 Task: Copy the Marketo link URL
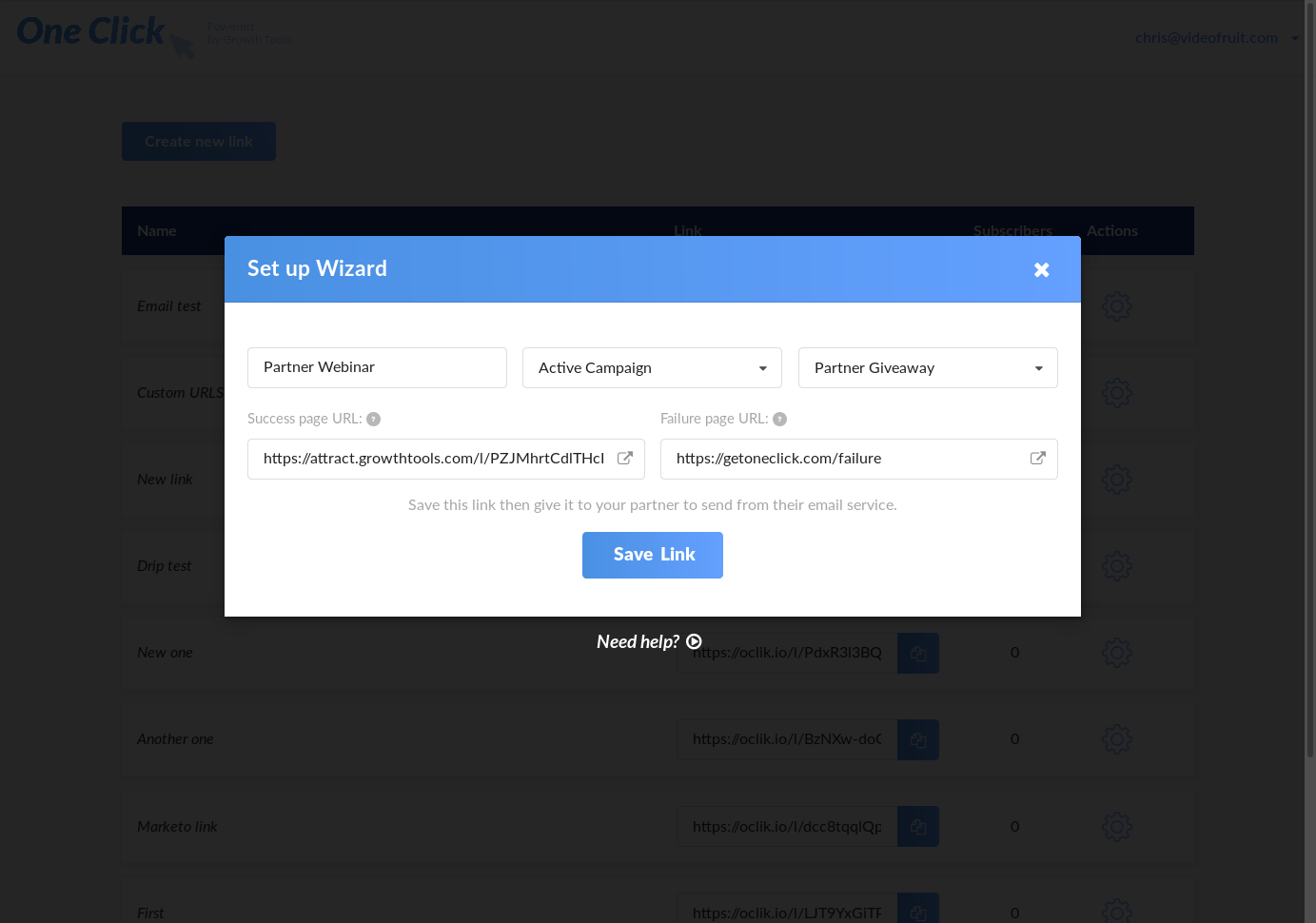tap(918, 827)
